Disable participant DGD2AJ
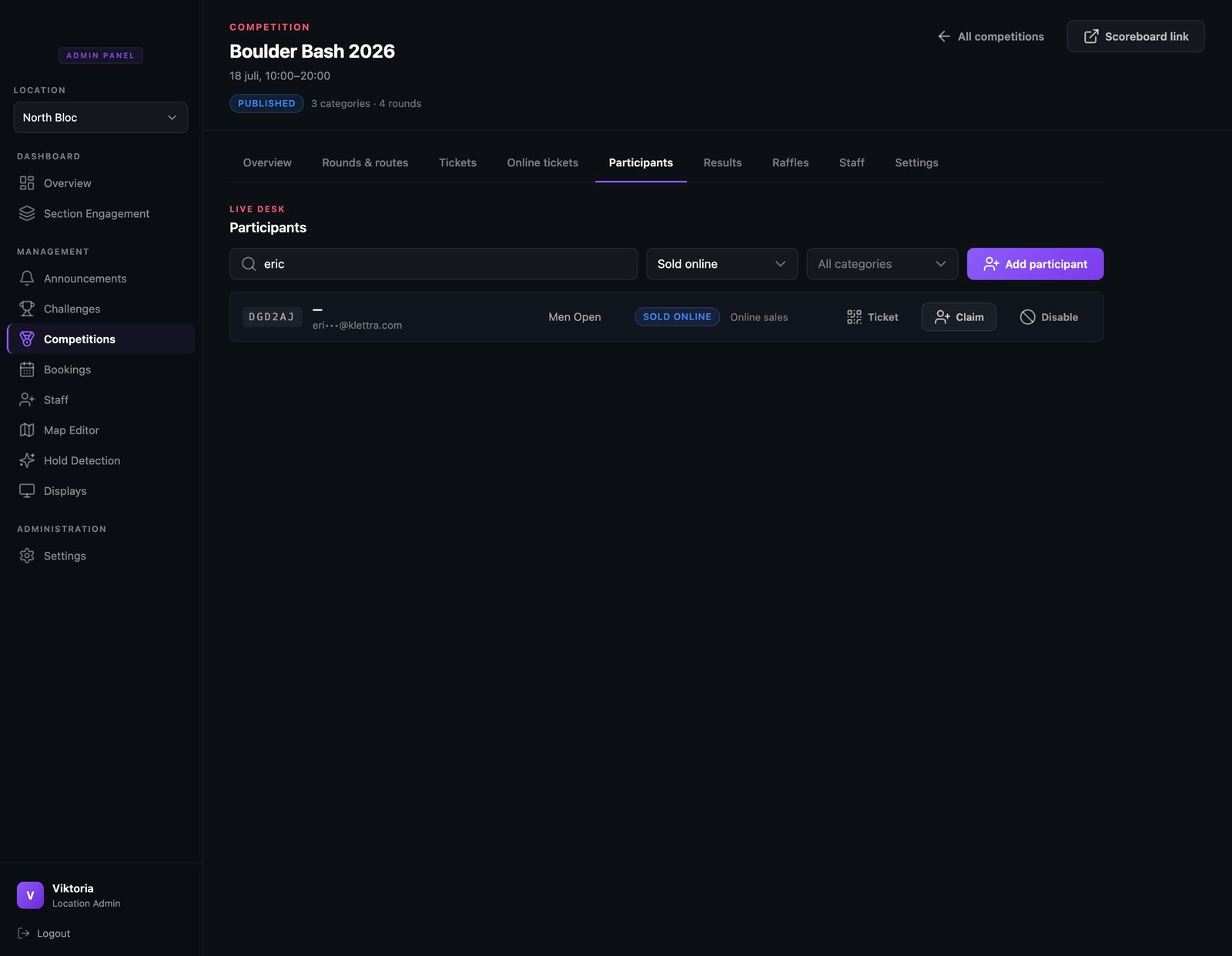This screenshot has width=1232, height=956. point(1049,317)
